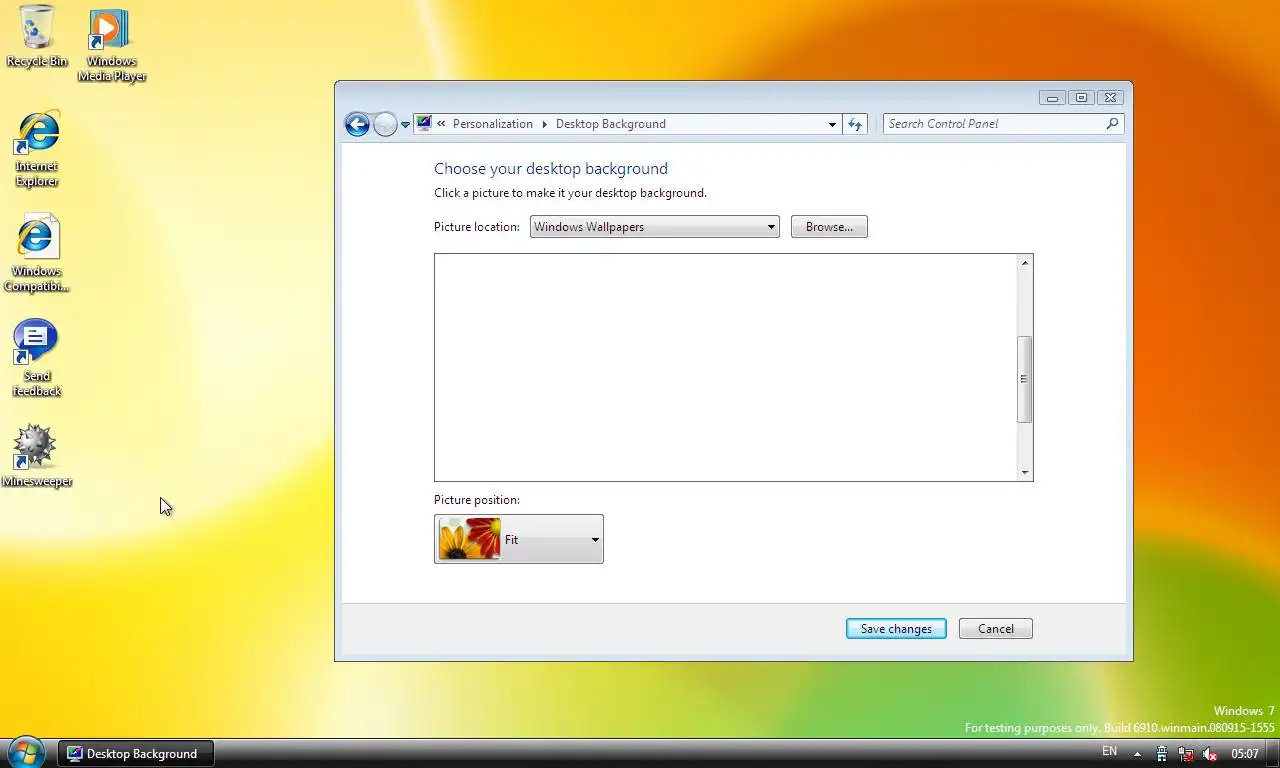
Task: Cancel the desktop background dialog
Action: pos(996,629)
